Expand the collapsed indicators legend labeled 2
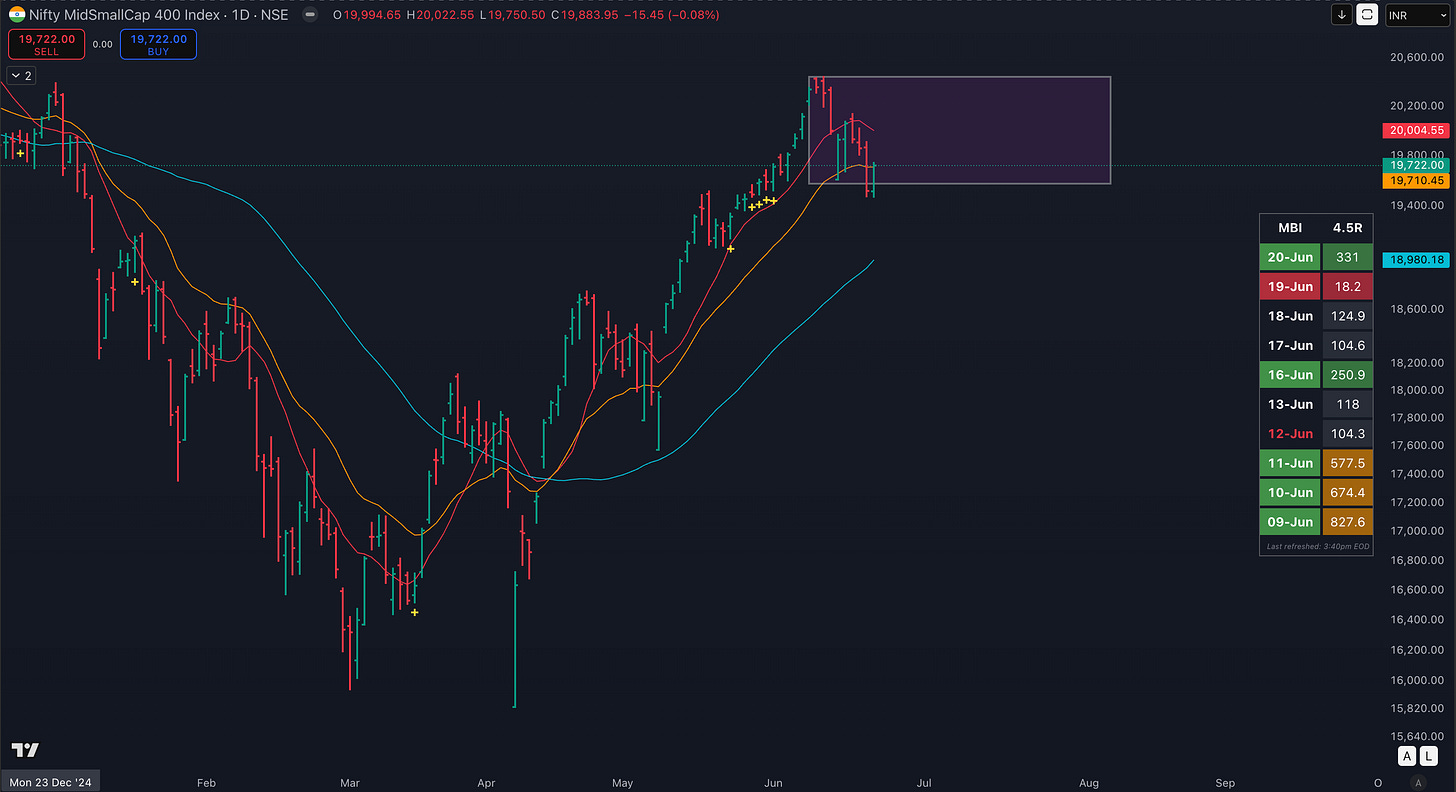This screenshot has height=792, width=1456. pyautogui.click(x=21, y=76)
